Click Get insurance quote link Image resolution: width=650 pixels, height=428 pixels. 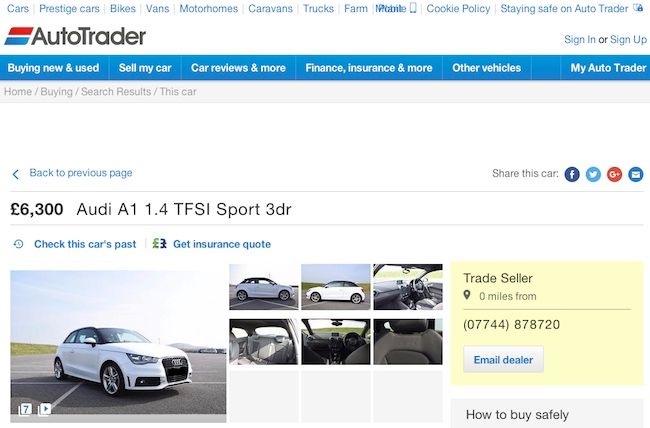(x=222, y=244)
